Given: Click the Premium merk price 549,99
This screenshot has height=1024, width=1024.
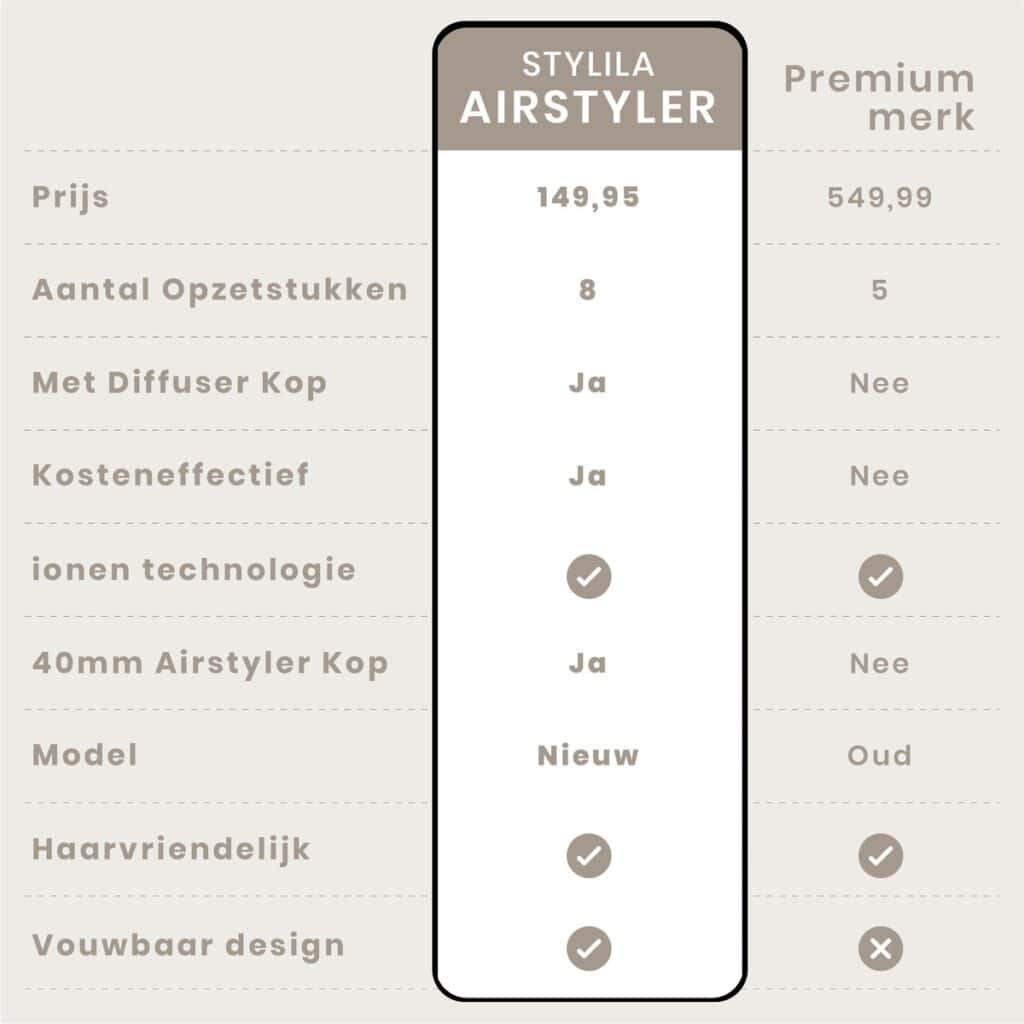Looking at the screenshot, I should coord(880,197).
